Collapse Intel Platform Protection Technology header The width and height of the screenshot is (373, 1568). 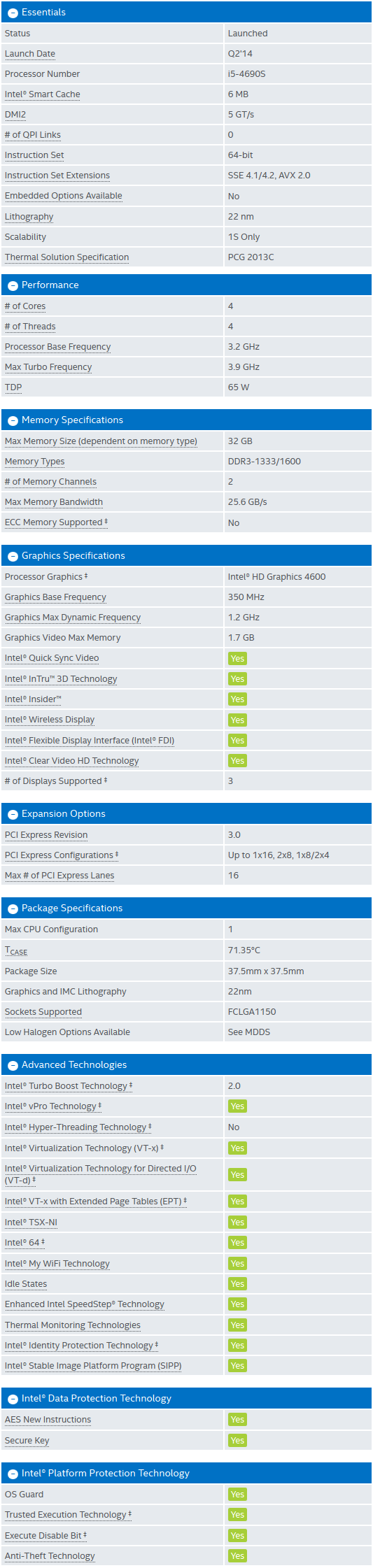pyautogui.click(x=186, y=1474)
